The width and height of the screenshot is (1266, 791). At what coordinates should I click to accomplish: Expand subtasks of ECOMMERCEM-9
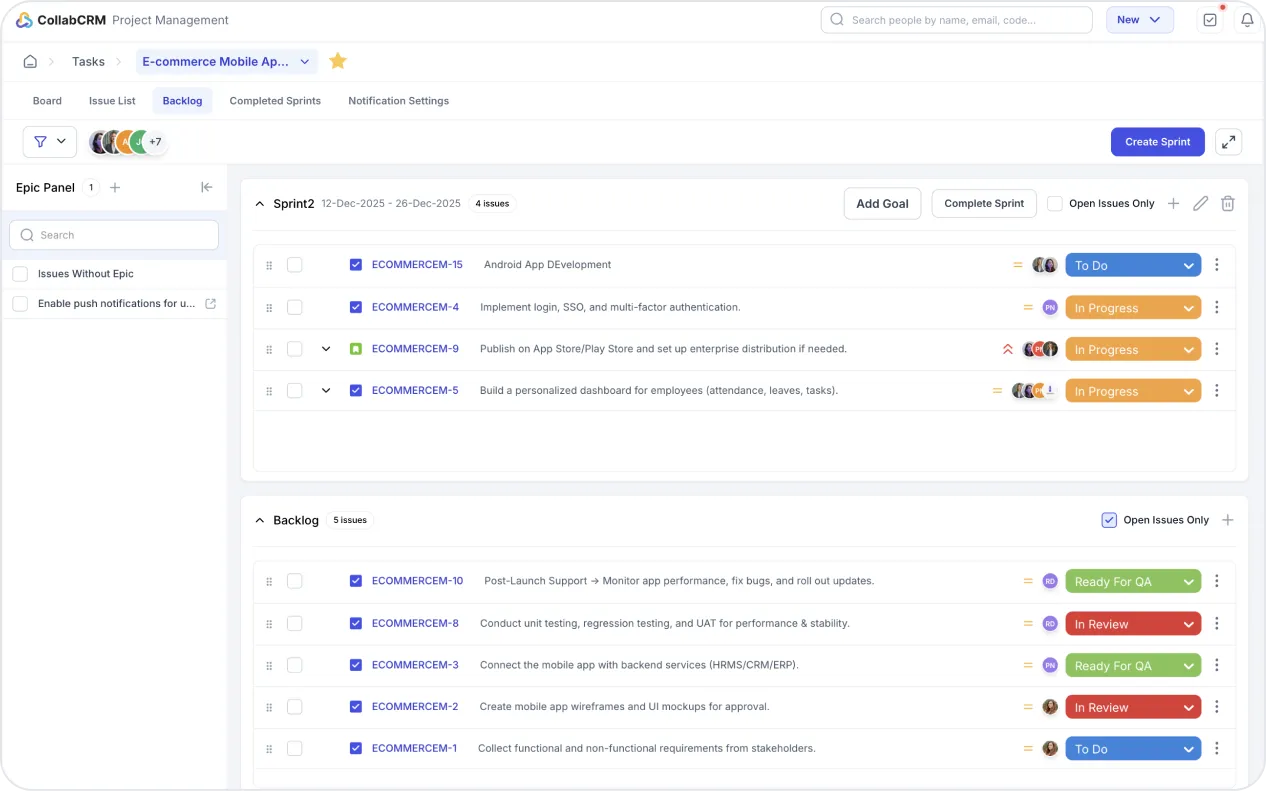(326, 349)
